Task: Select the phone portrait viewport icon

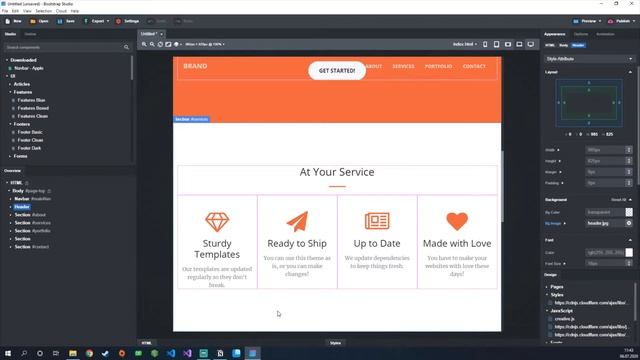Action: [x=485, y=44]
